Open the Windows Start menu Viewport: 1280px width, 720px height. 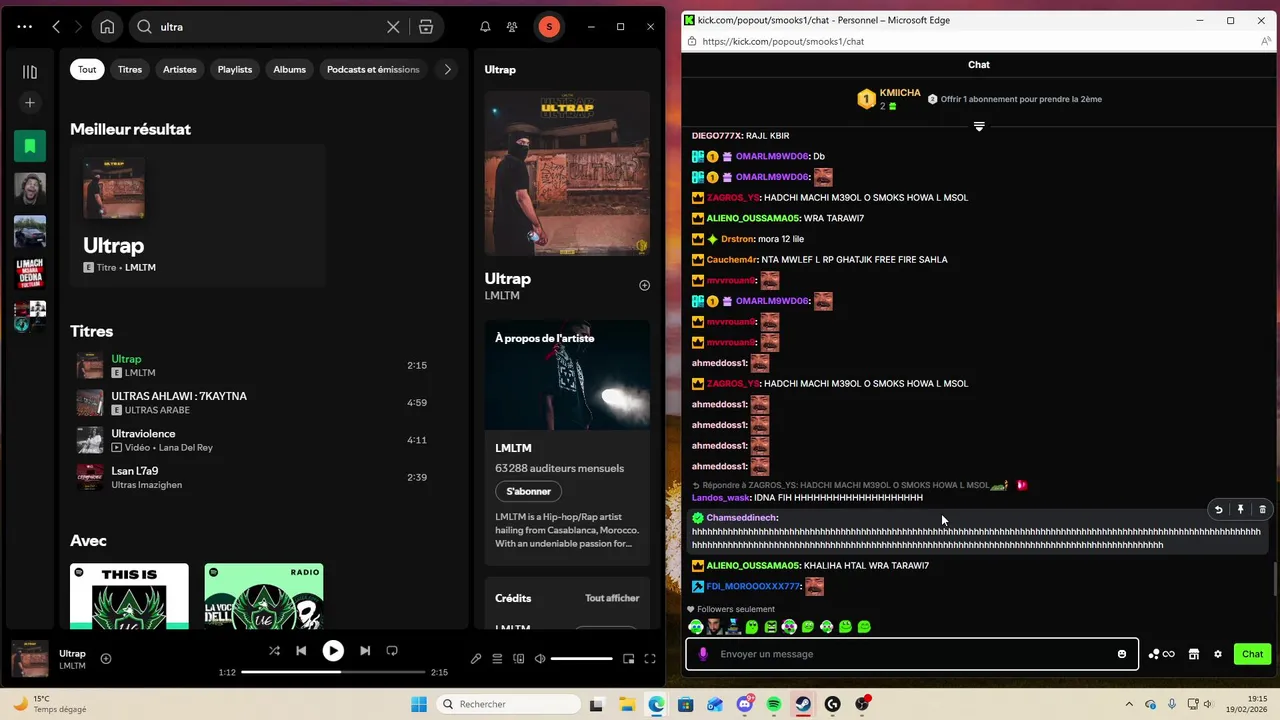click(419, 704)
